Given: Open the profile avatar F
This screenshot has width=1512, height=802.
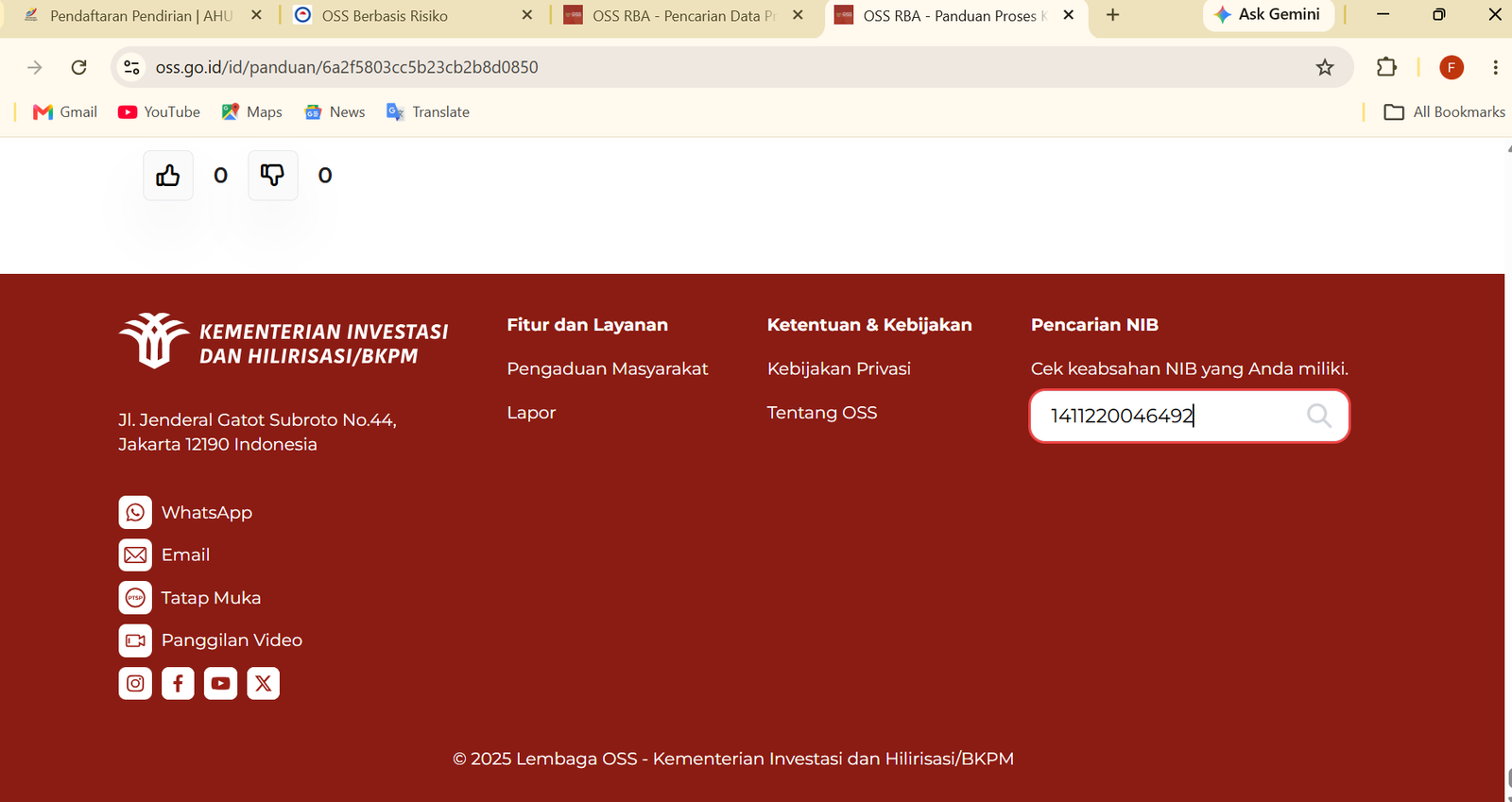Looking at the screenshot, I should click(x=1452, y=67).
